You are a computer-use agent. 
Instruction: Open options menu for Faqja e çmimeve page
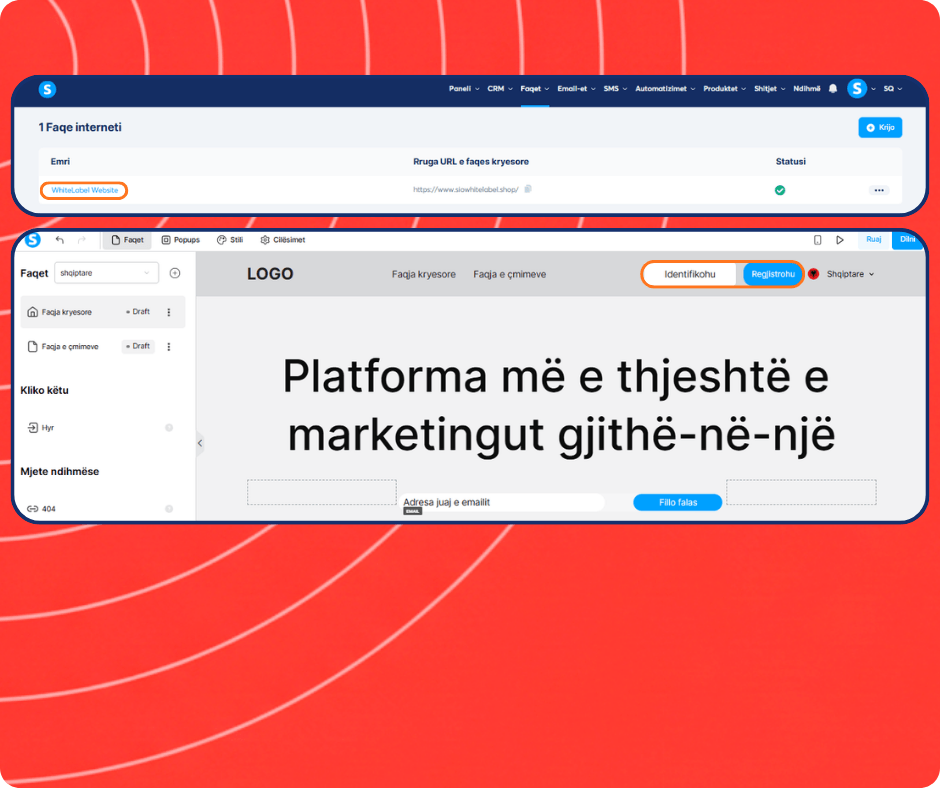point(169,347)
